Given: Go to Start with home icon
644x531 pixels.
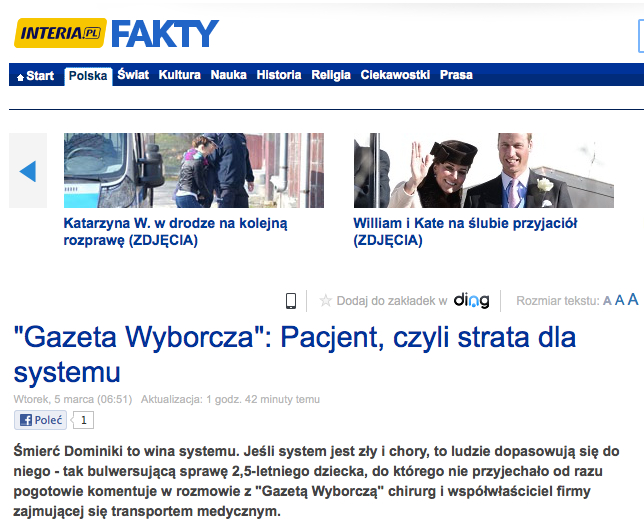Looking at the screenshot, I should click(x=36, y=76).
